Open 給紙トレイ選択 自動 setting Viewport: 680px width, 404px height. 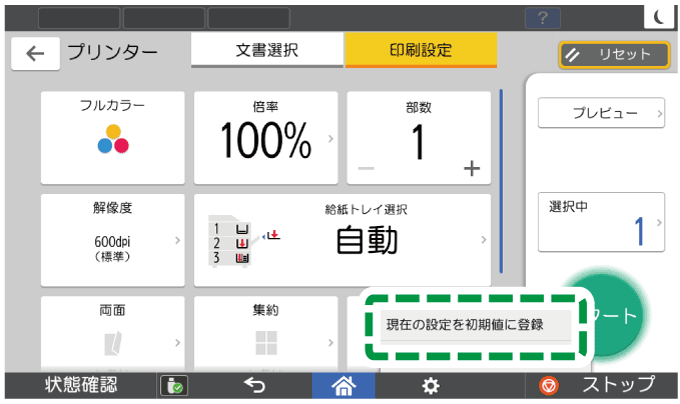point(343,240)
